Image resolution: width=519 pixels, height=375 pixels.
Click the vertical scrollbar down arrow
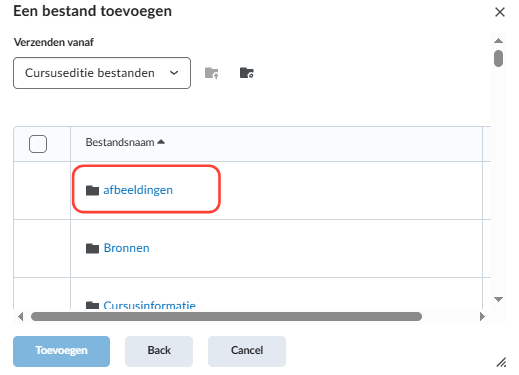point(498,299)
